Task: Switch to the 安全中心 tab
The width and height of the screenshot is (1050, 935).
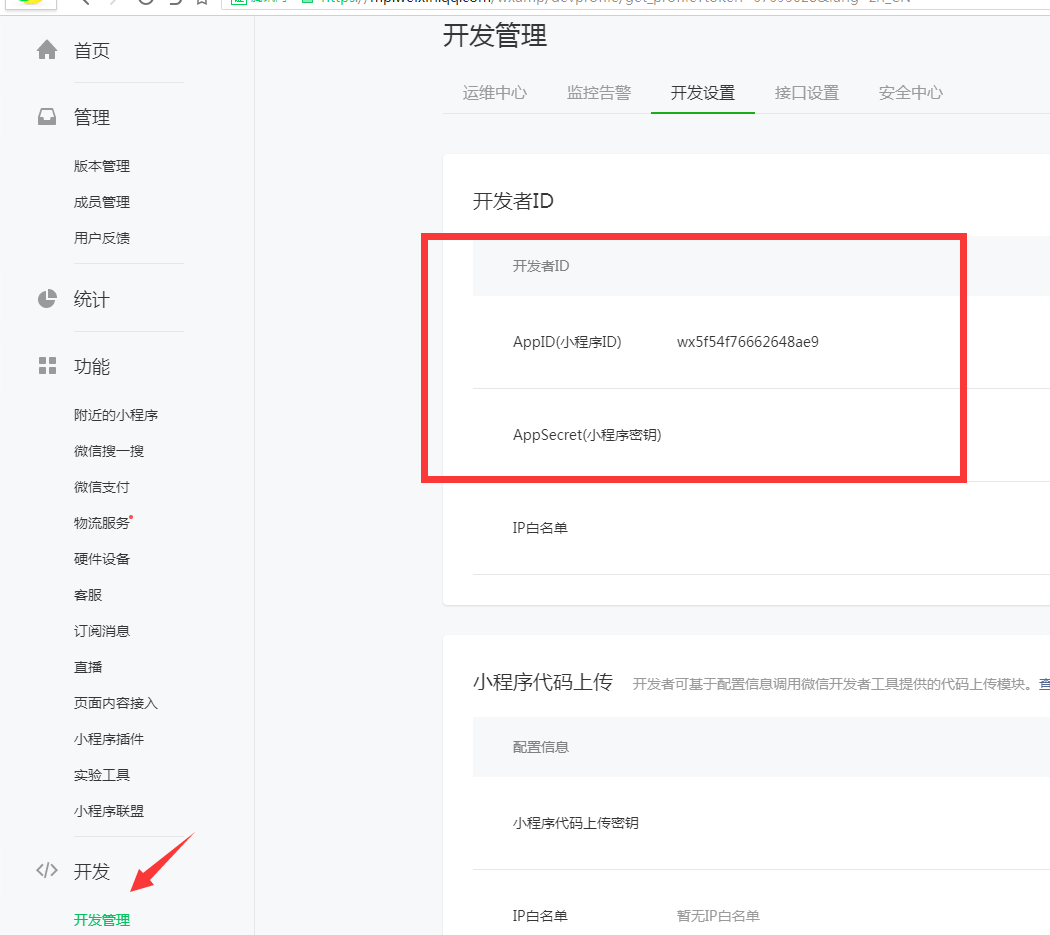Action: point(911,92)
